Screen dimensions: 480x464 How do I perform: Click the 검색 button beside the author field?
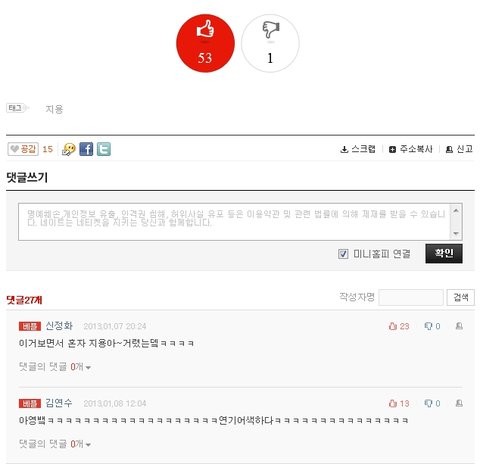[461, 297]
